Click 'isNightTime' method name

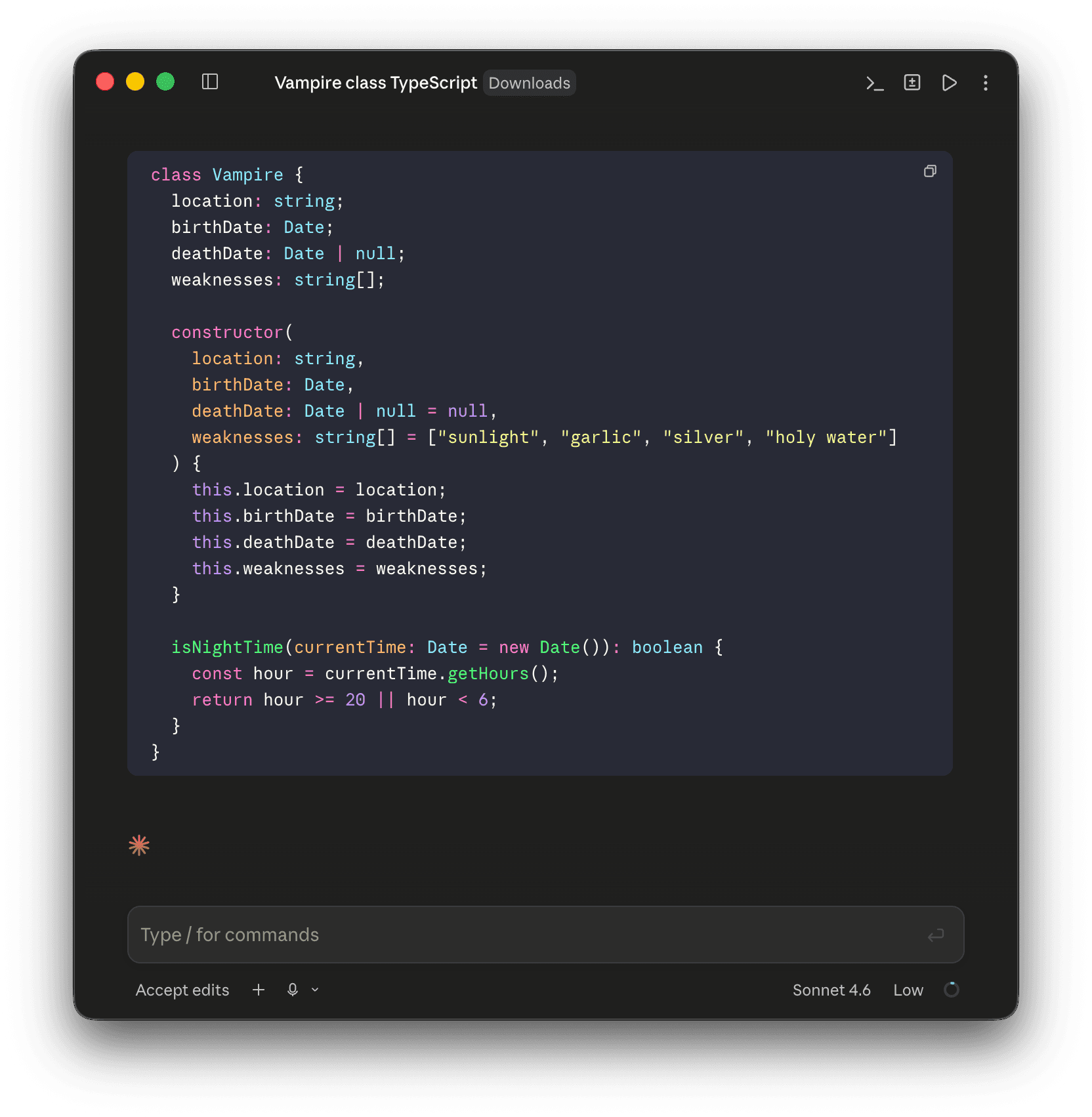point(227,647)
